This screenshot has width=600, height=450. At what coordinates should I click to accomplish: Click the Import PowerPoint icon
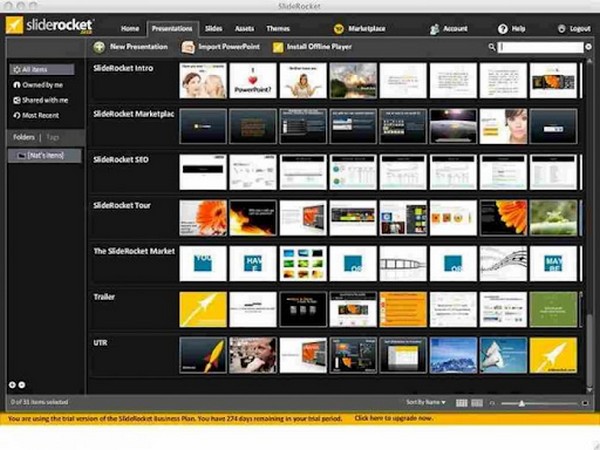pos(188,47)
